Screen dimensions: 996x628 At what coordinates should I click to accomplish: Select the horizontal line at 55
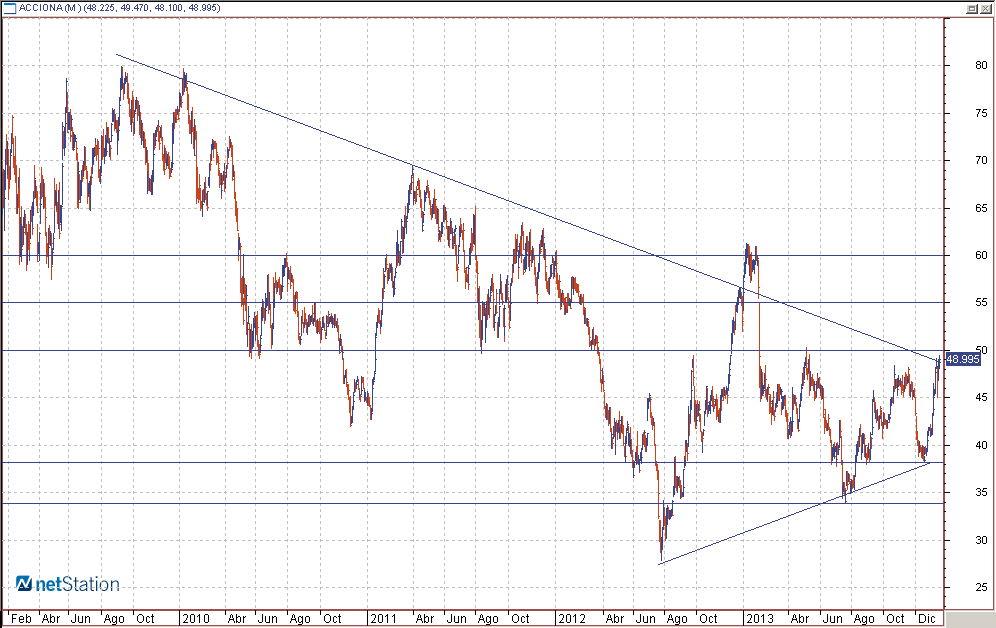click(473, 302)
